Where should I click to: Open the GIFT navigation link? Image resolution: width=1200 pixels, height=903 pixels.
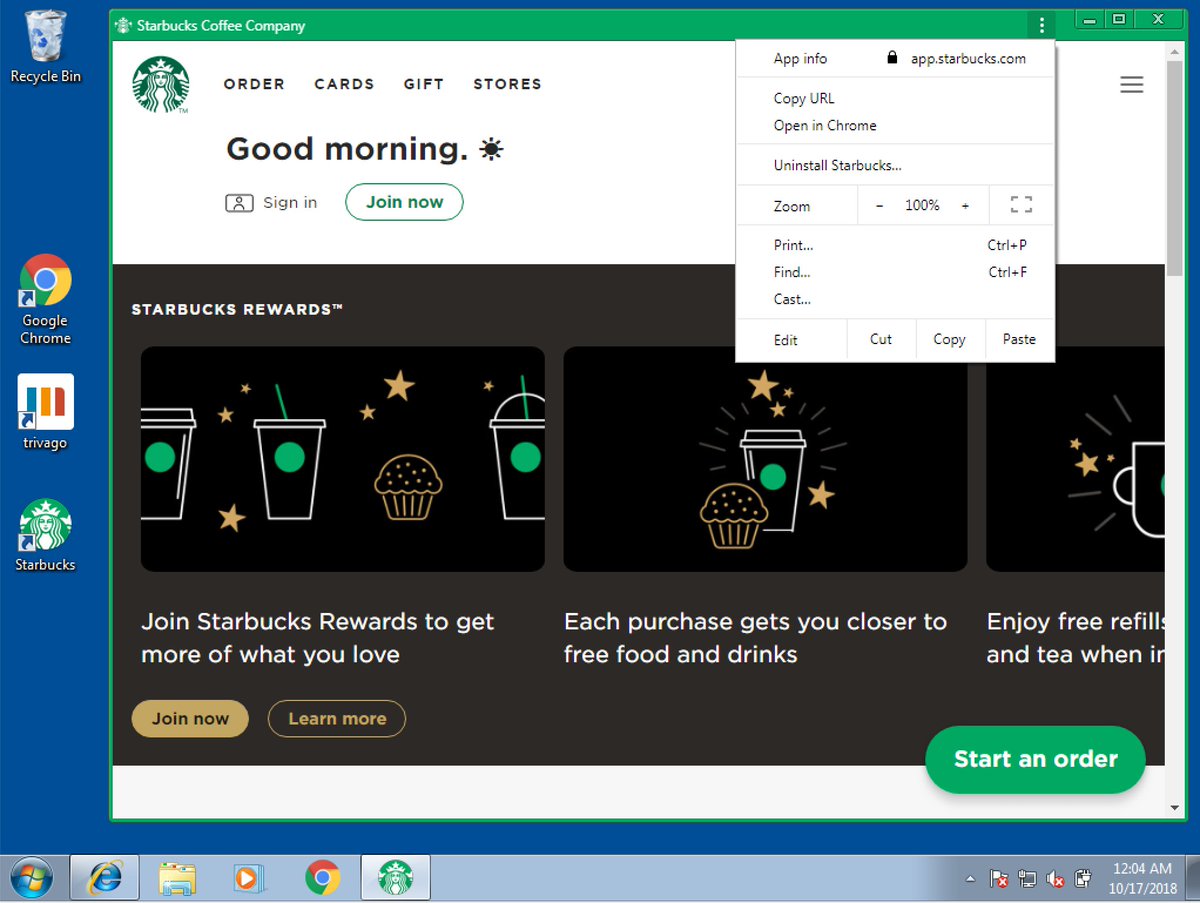424,84
